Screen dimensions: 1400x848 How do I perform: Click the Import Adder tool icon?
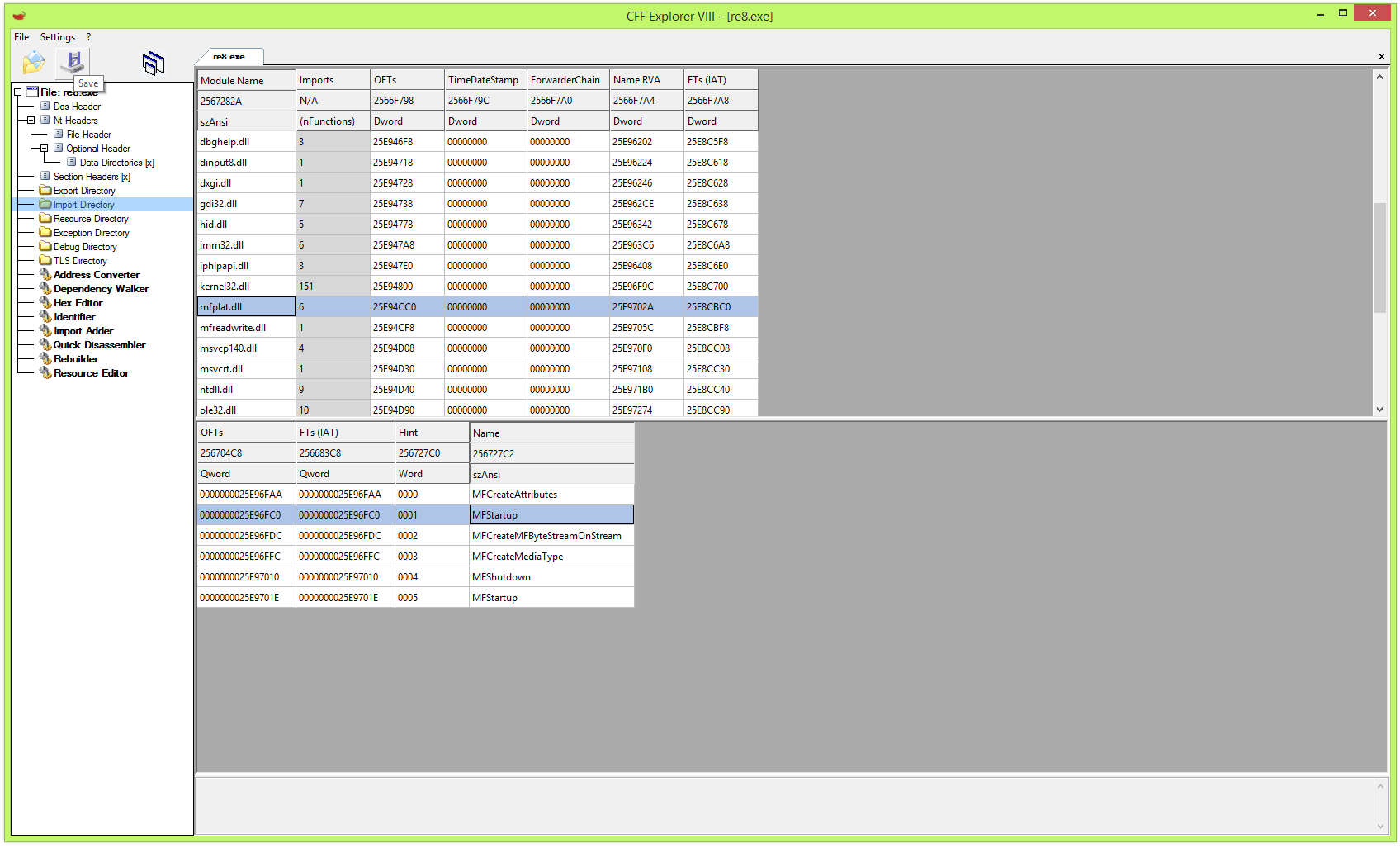coord(45,330)
